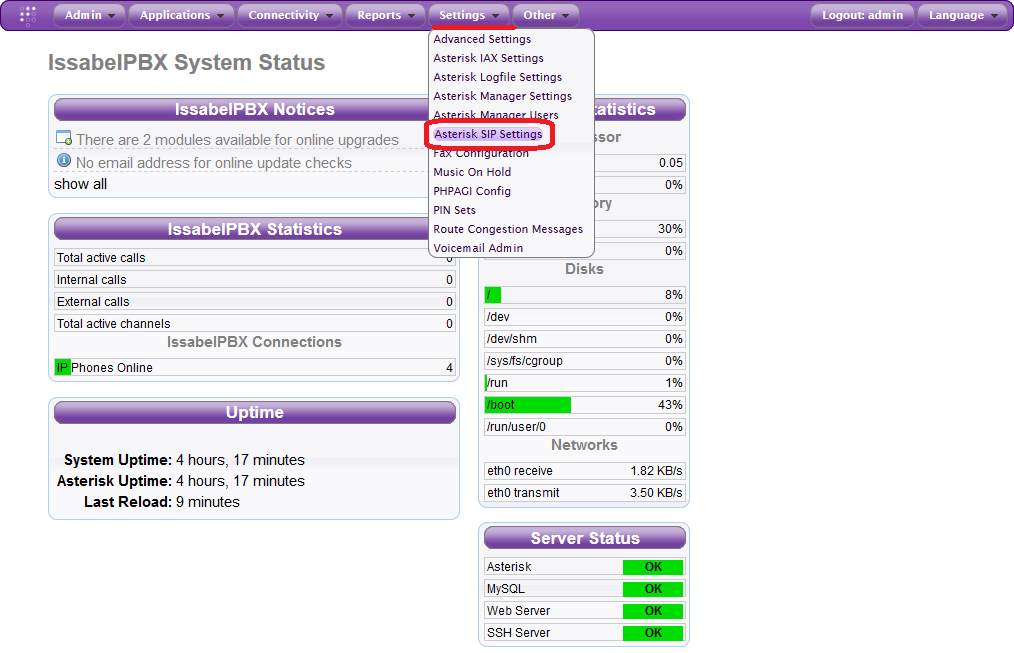Screen dimensions: 1014x653
Task: Click the 'show all' notices link
Action: pyautogui.click(x=81, y=184)
